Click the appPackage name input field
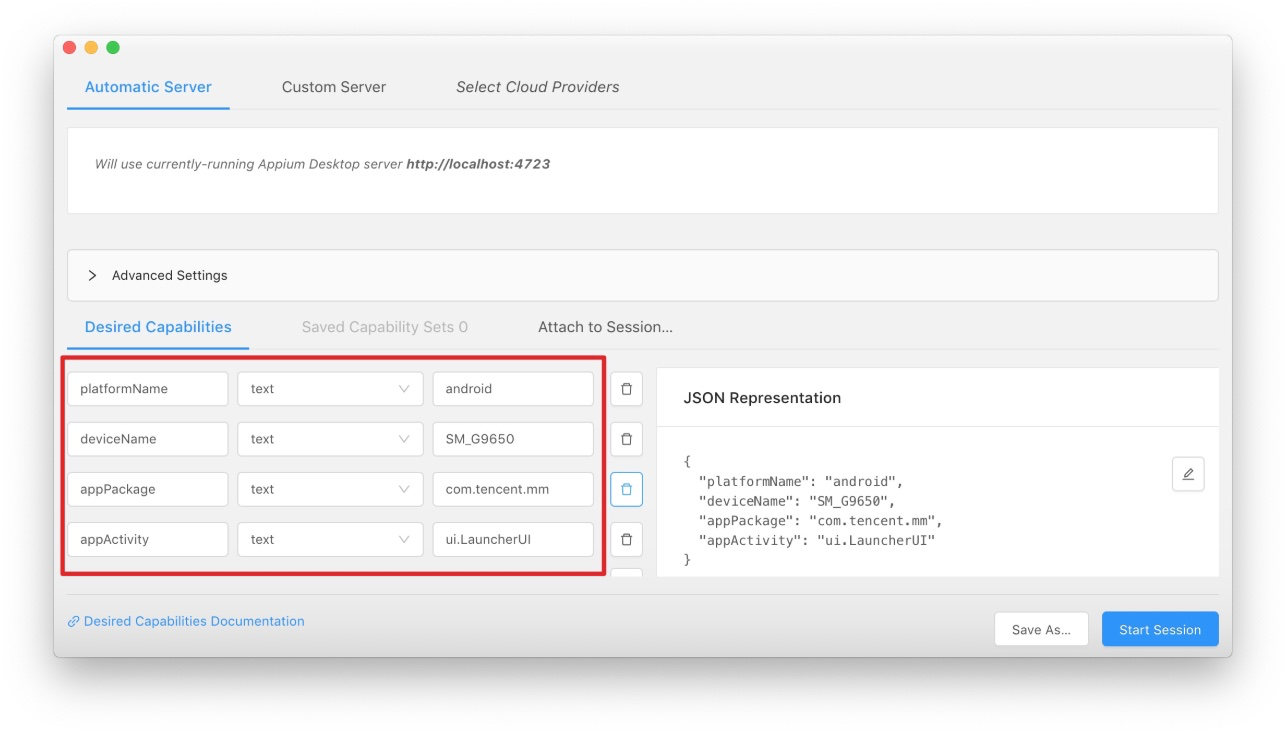The image size is (1288, 732). (148, 489)
